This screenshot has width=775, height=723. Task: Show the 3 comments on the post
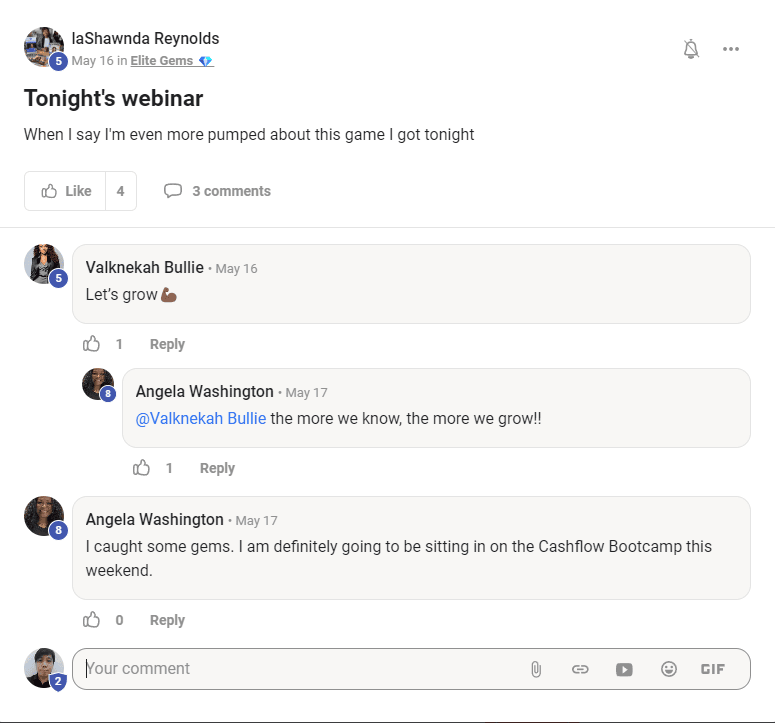218,191
